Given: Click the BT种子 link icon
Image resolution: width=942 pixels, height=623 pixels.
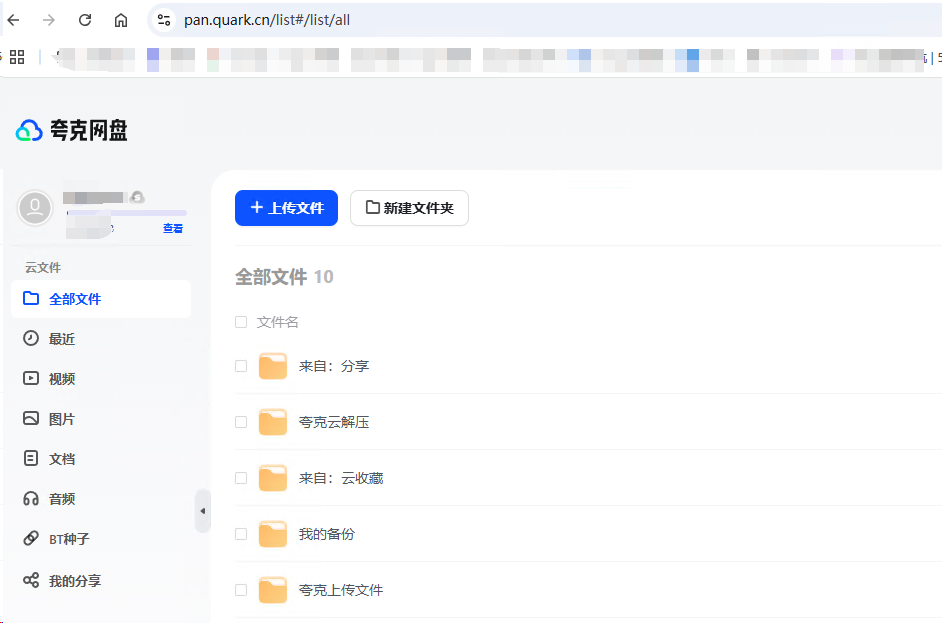Looking at the screenshot, I should tap(31, 539).
